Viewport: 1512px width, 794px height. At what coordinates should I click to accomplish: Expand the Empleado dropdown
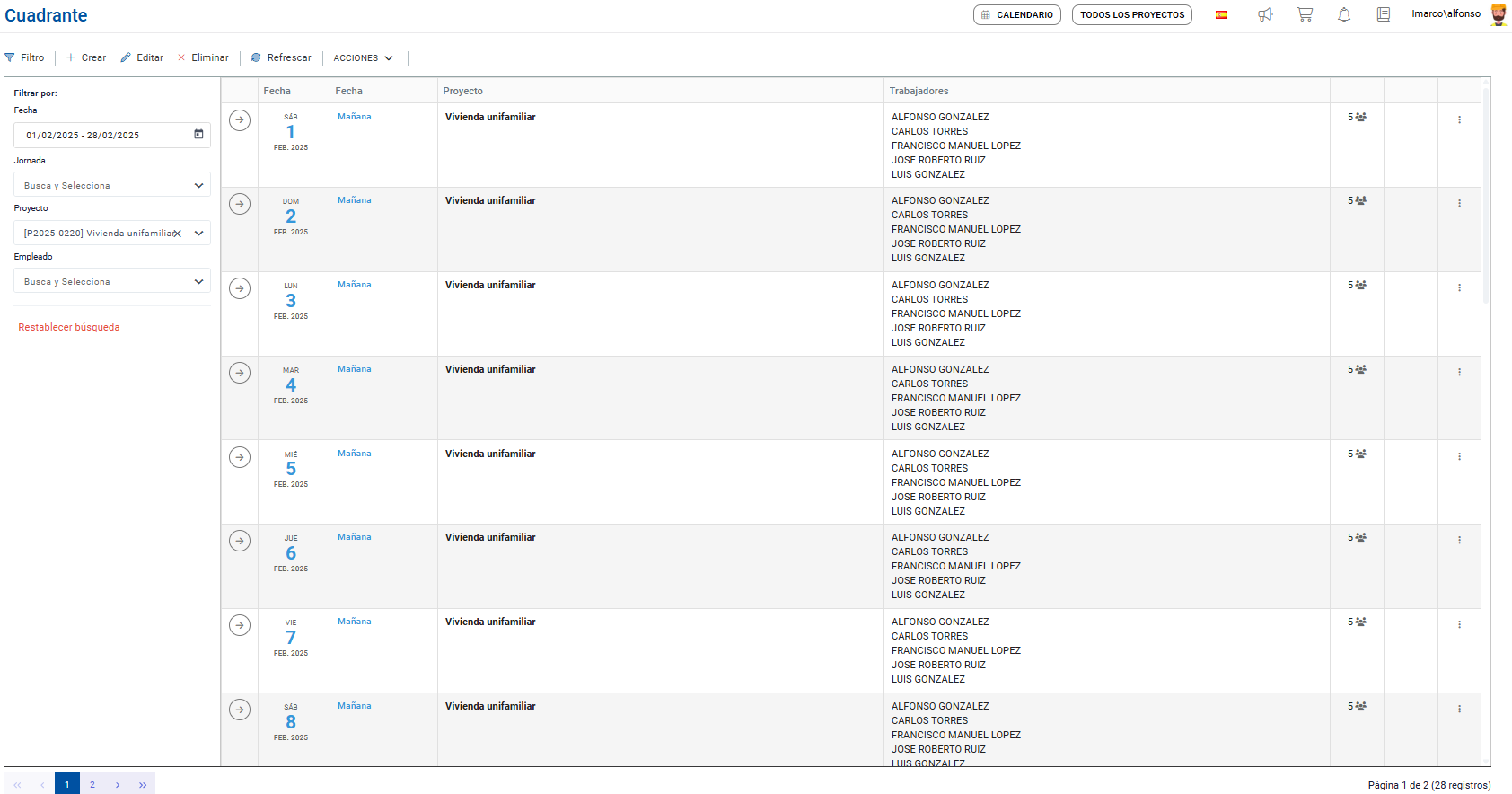pyautogui.click(x=198, y=281)
